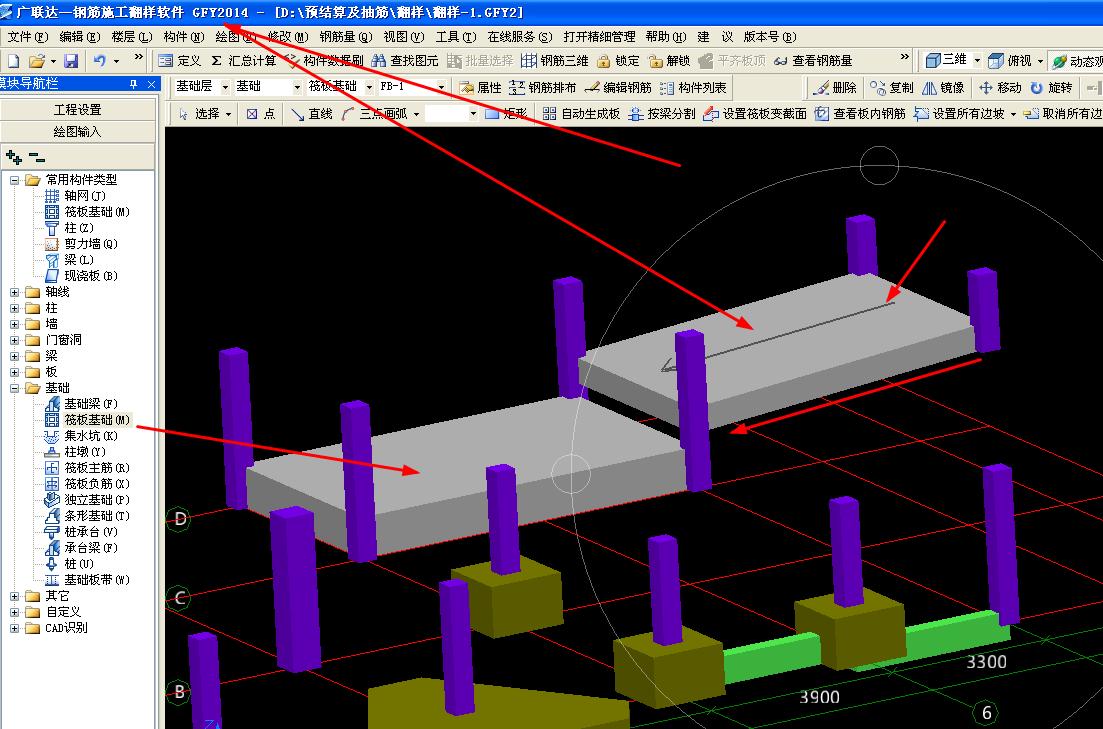Close the module navigation panel
The width and height of the screenshot is (1103, 729).
point(151,84)
